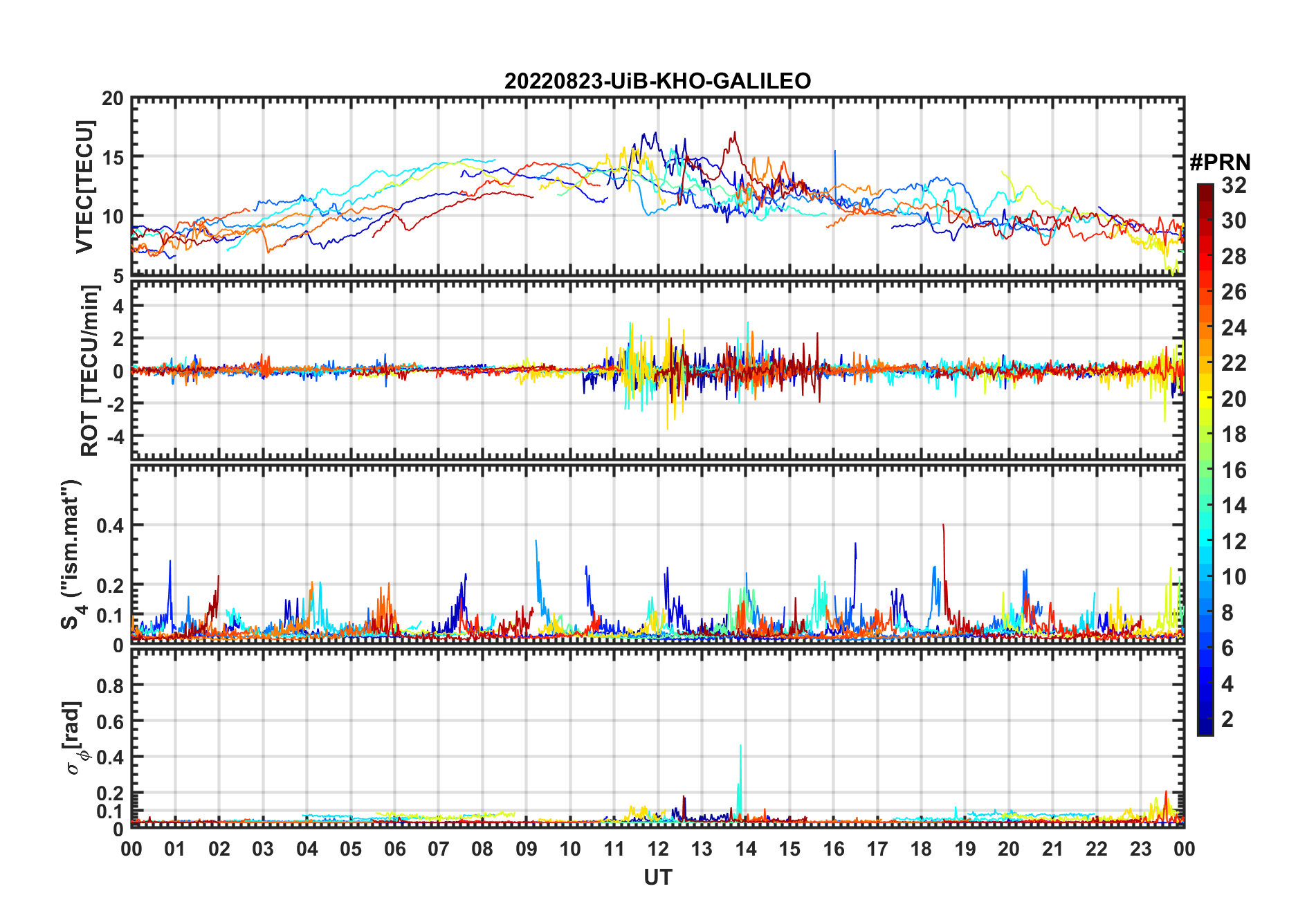Screen dimensions: 1316x920
Task: Click S4 y-axis tick label 0.4
Action: click(x=110, y=526)
